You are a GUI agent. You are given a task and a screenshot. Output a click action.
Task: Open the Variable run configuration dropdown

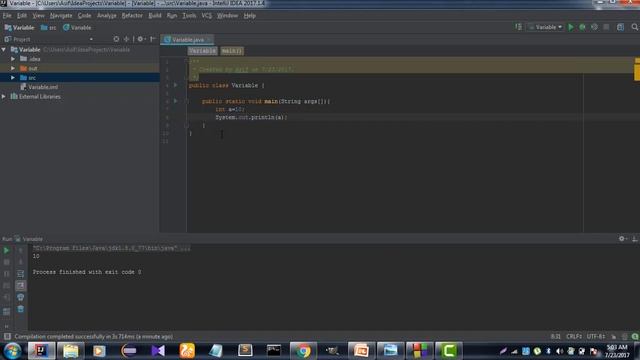pos(546,27)
